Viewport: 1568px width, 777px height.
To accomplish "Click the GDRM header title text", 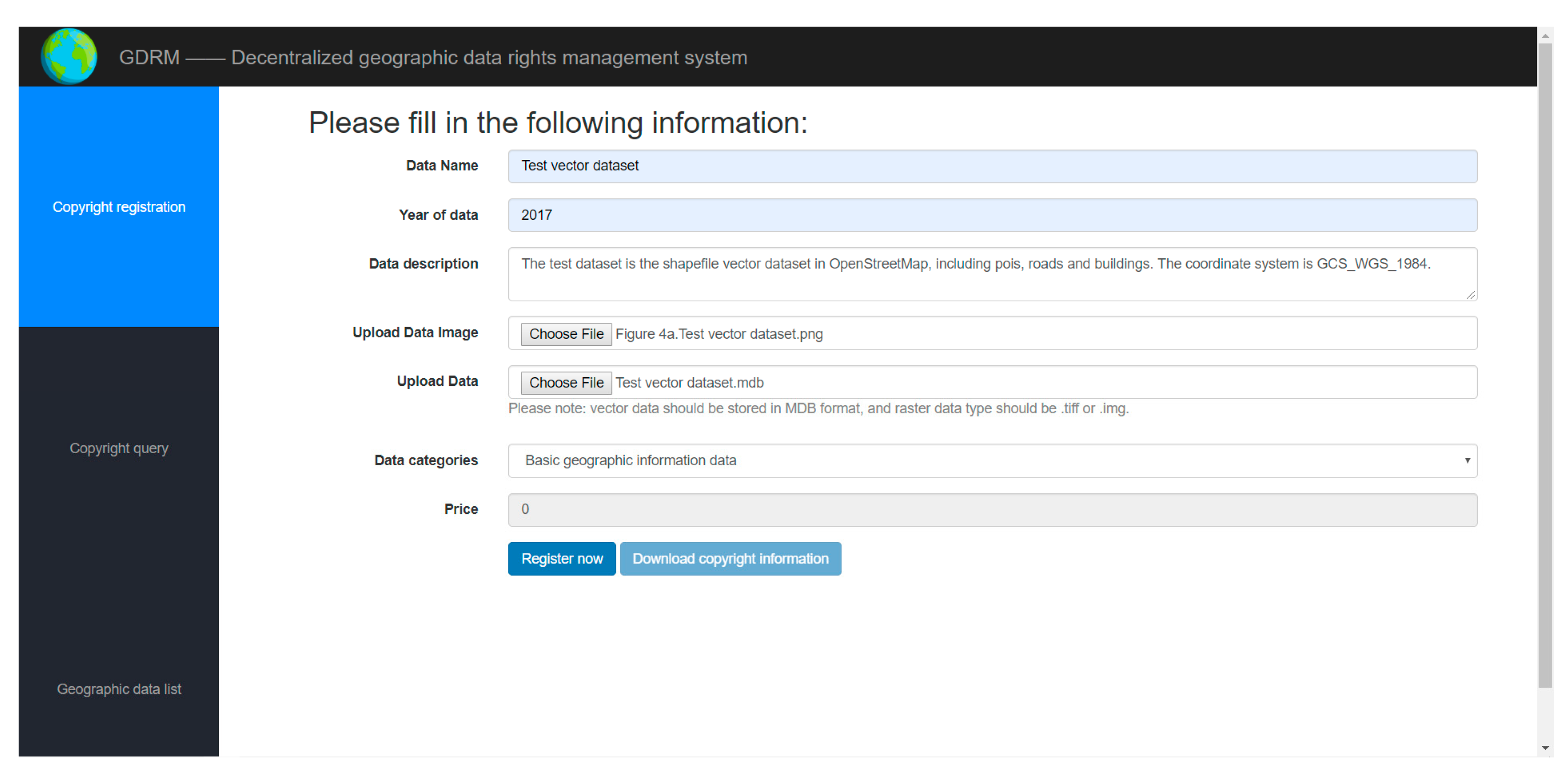I will click(x=432, y=57).
